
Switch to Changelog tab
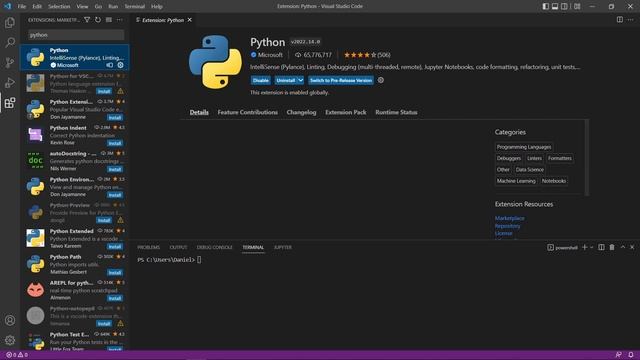tap(301, 112)
